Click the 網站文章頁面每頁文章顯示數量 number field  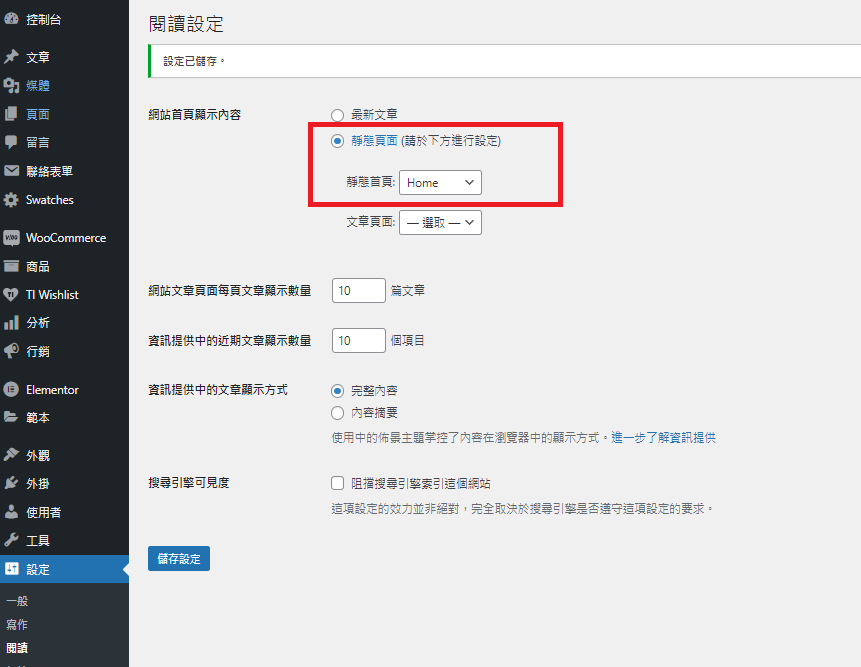coord(358,290)
